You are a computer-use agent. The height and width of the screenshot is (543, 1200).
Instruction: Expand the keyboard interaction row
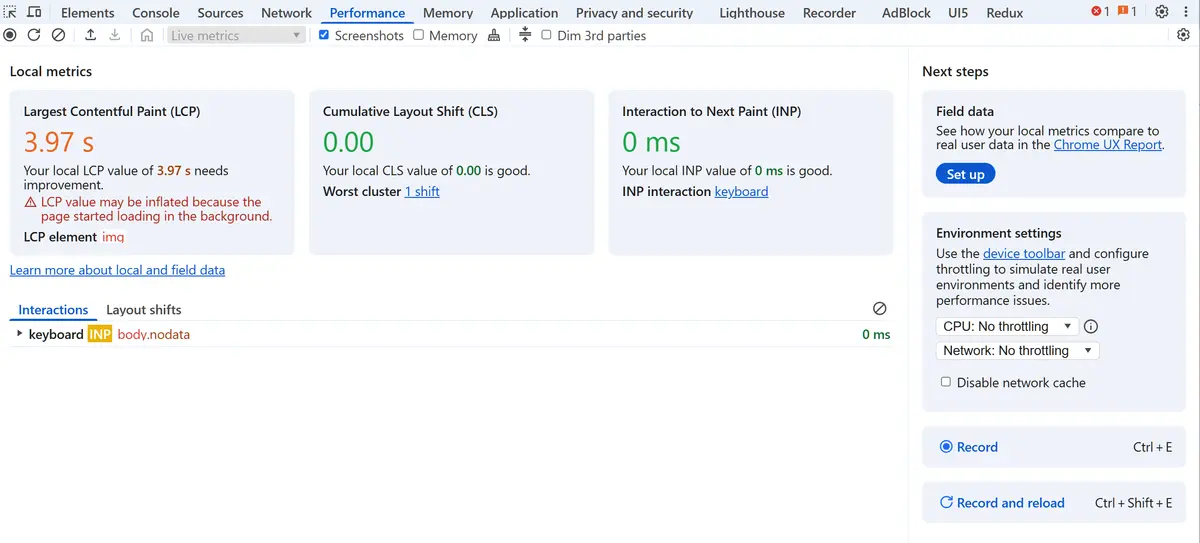pos(20,334)
